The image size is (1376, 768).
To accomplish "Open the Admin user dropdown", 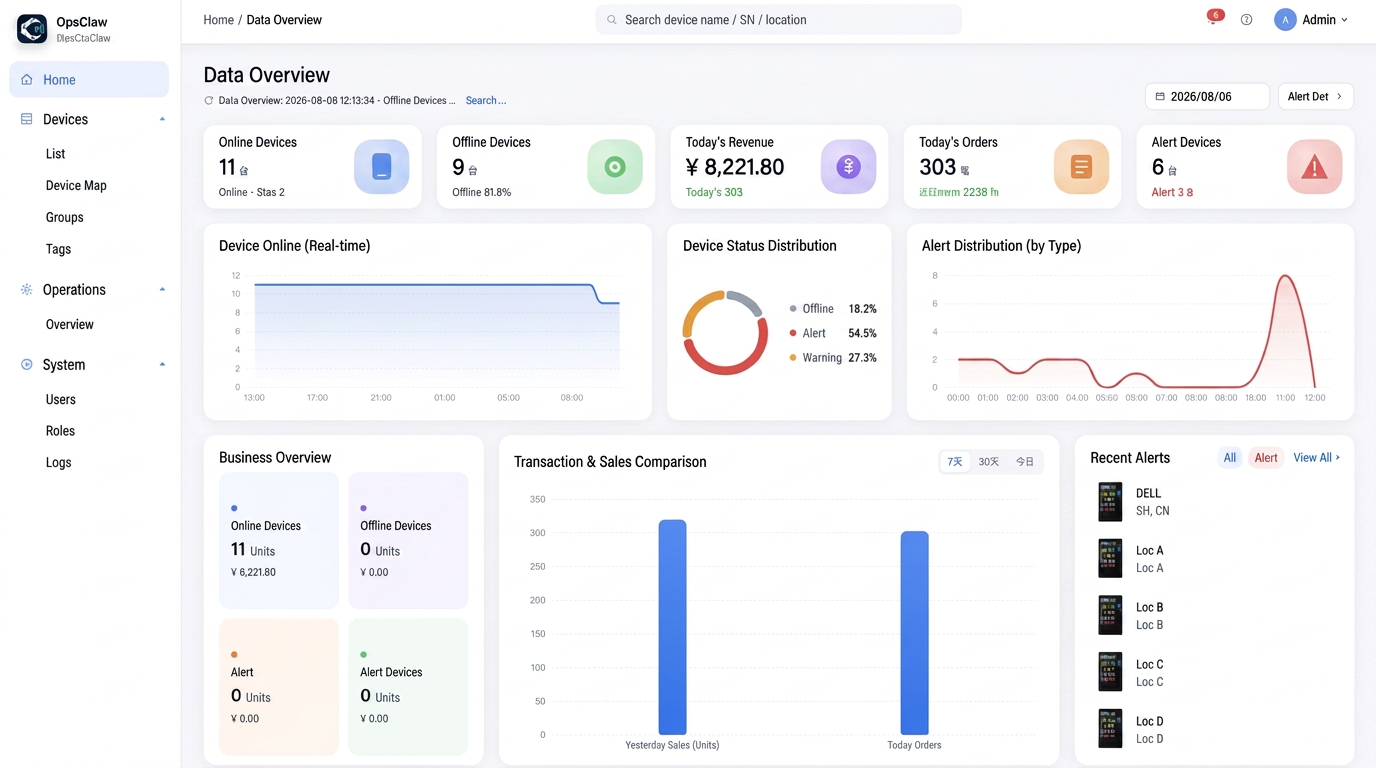I will (x=1311, y=20).
